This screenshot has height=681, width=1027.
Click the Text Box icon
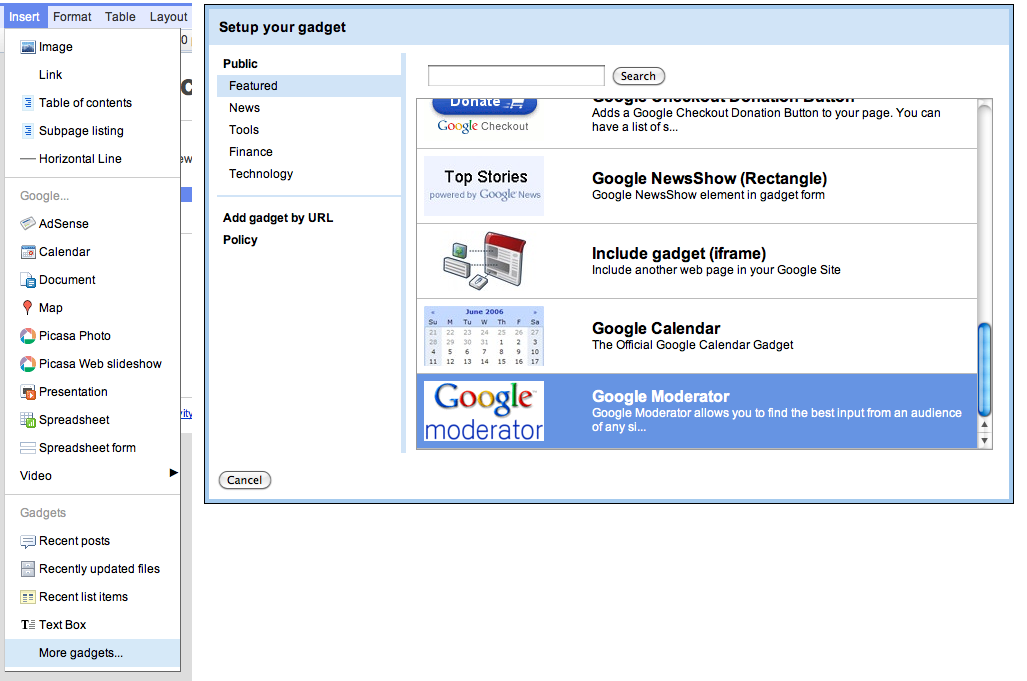28,625
